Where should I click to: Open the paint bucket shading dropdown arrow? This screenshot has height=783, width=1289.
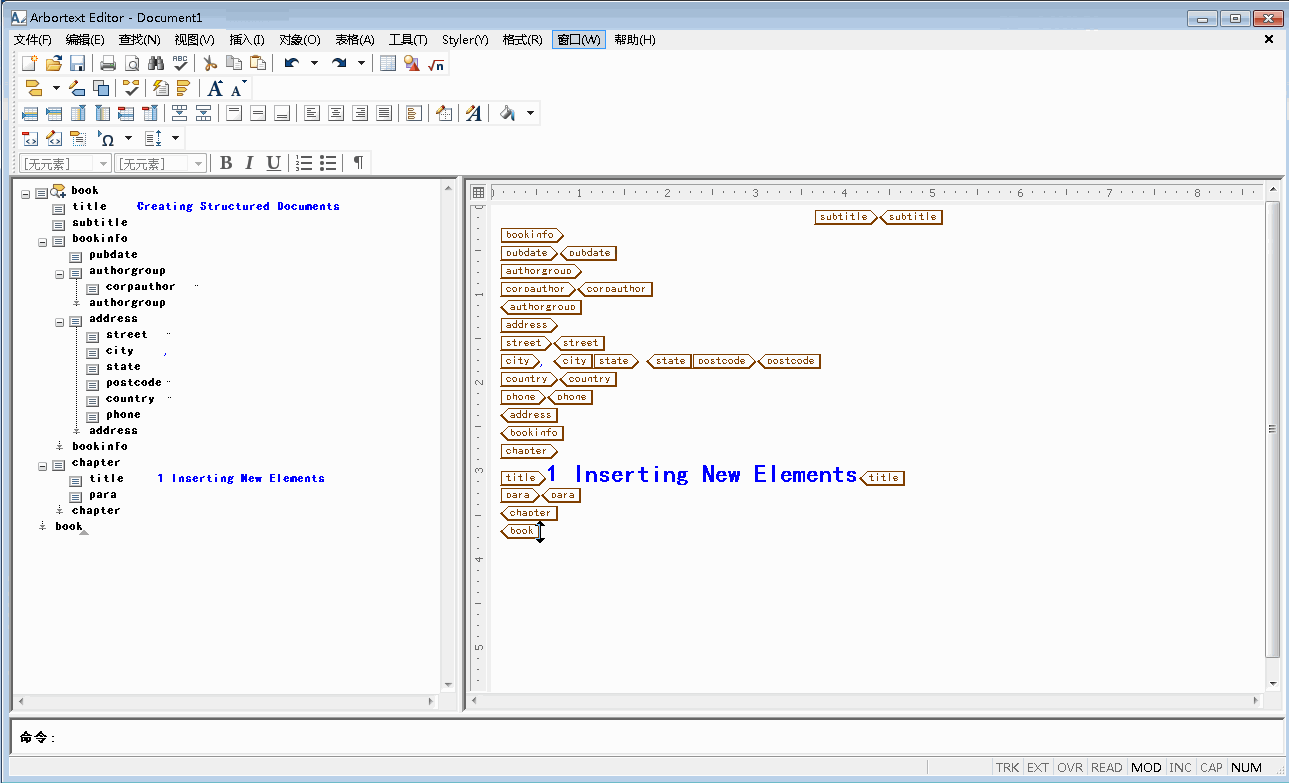click(x=530, y=113)
